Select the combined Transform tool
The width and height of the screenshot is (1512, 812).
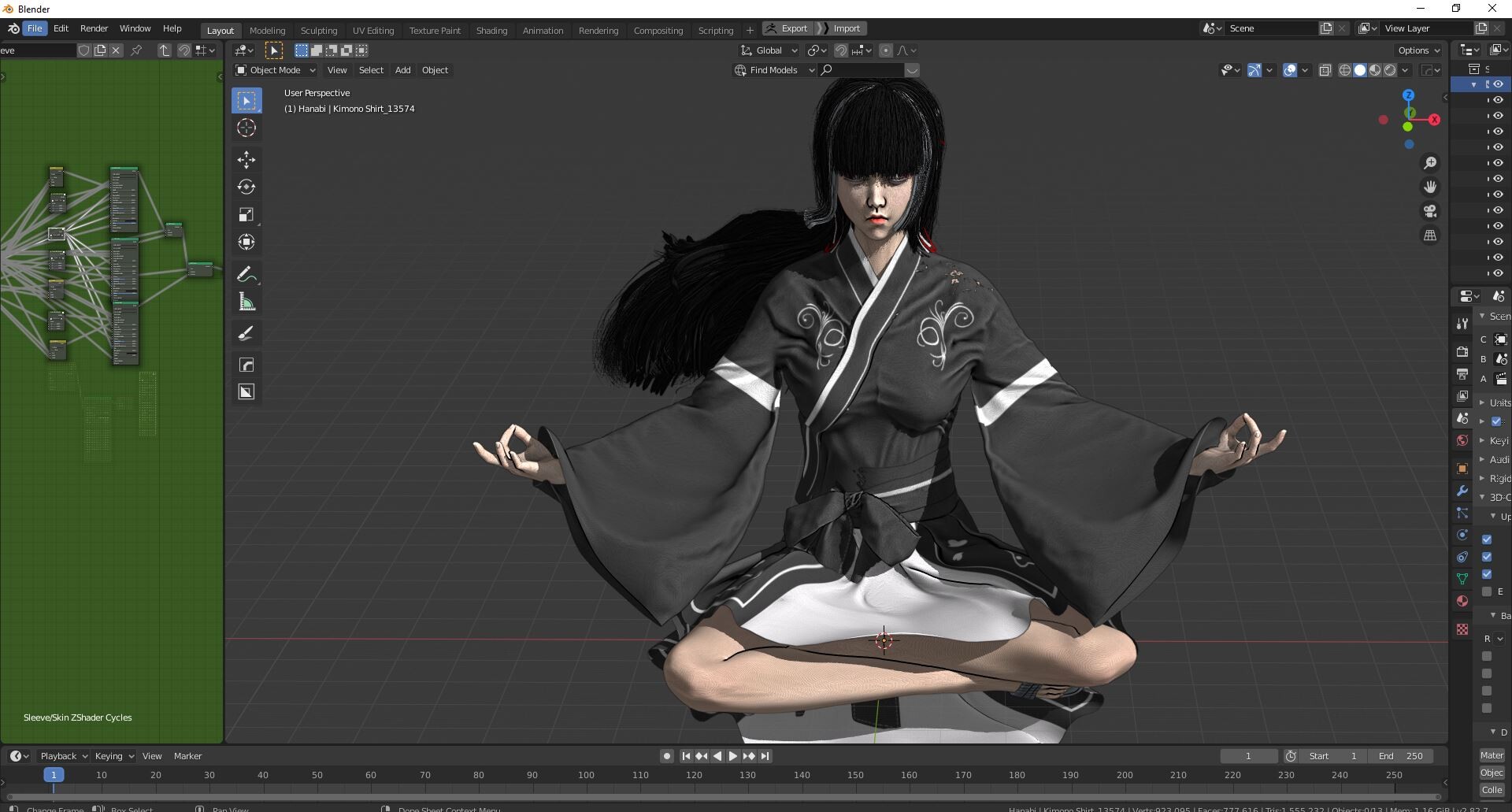pyautogui.click(x=246, y=243)
